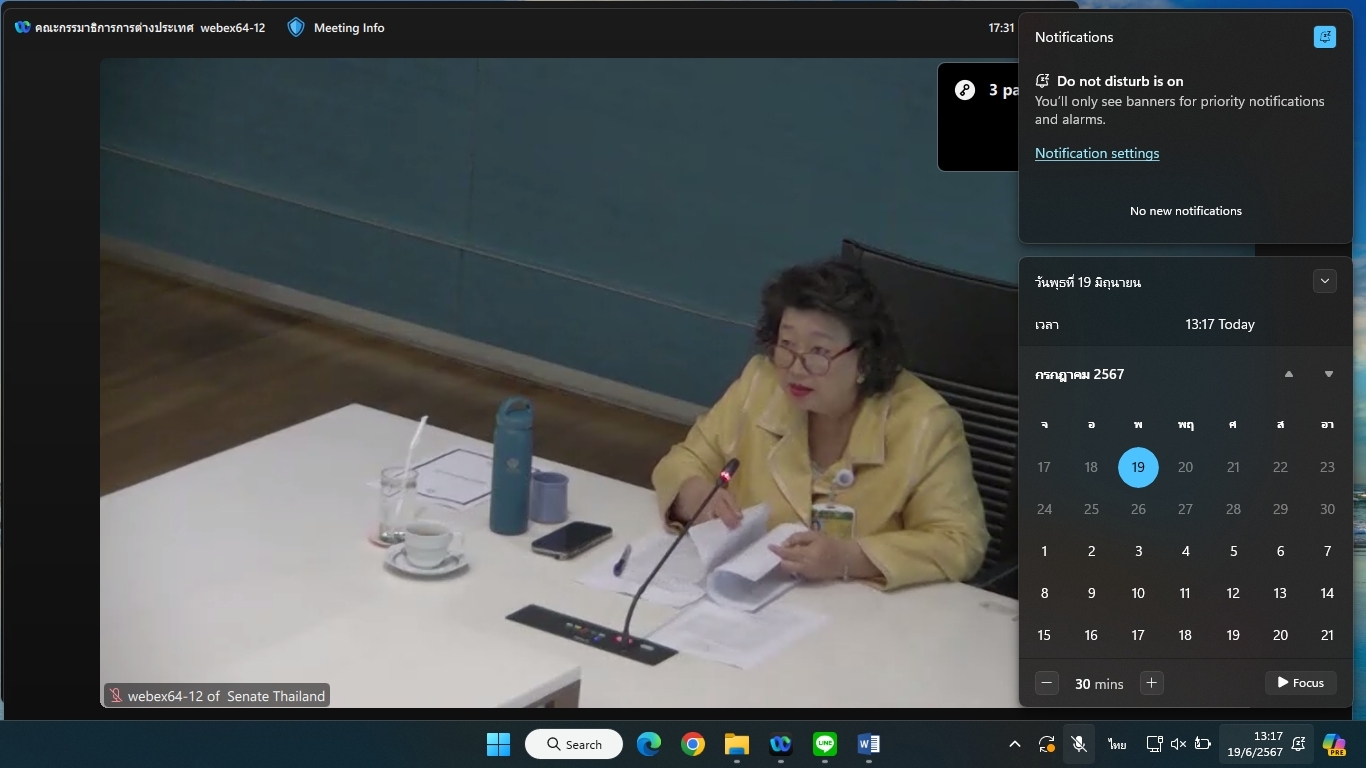The image size is (1366, 768).
Task: Show hidden system tray icons
Action: [x=1015, y=744]
